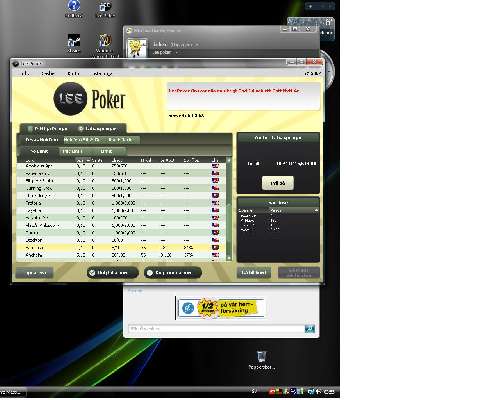This screenshot has height=400, width=500.
Task: Open the desktop icon right of the help icon
Action: tap(105, 7)
